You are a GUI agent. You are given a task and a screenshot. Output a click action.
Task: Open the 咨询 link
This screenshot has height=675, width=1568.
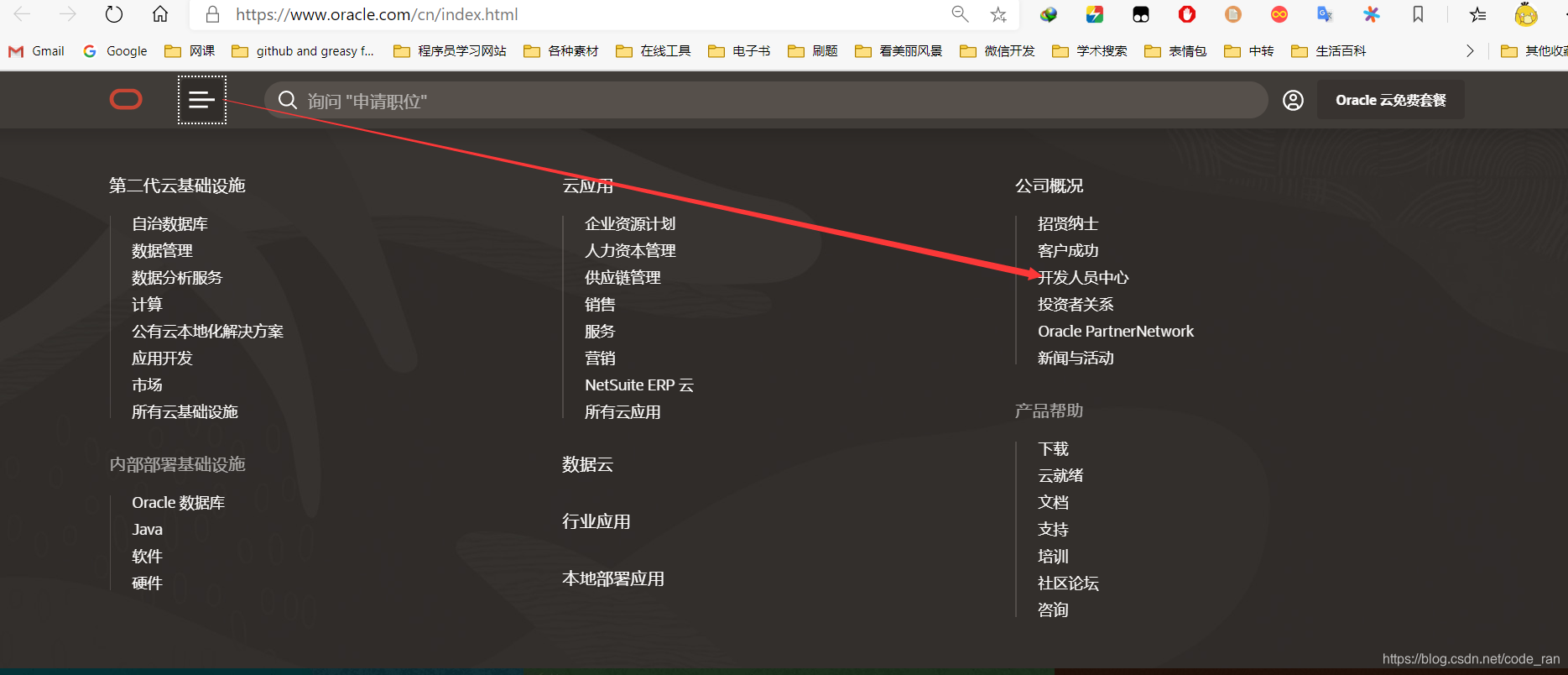[1053, 610]
